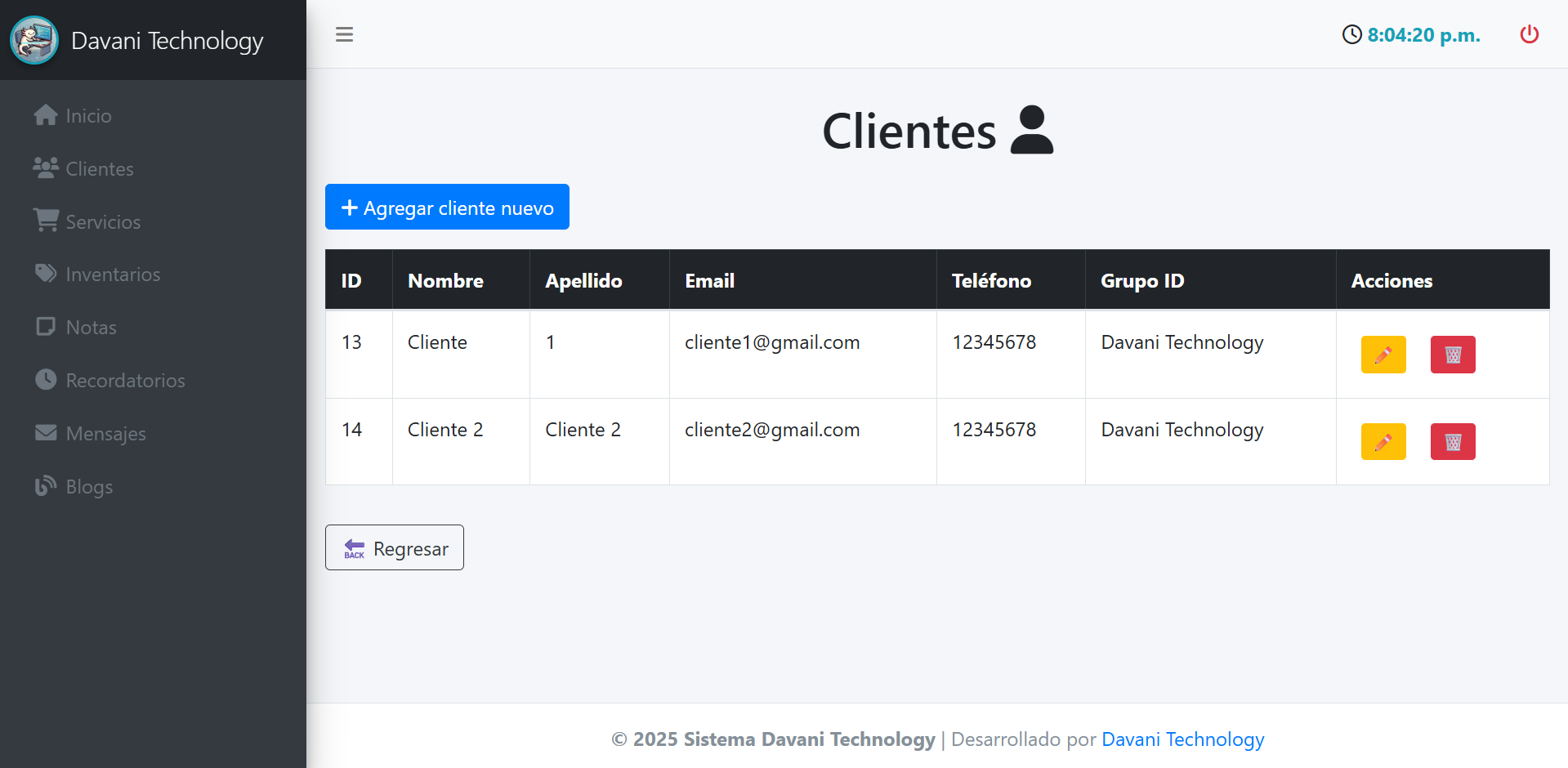Click the user icon beside Clientes heading
This screenshot has height=768, width=1568.
click(1031, 130)
